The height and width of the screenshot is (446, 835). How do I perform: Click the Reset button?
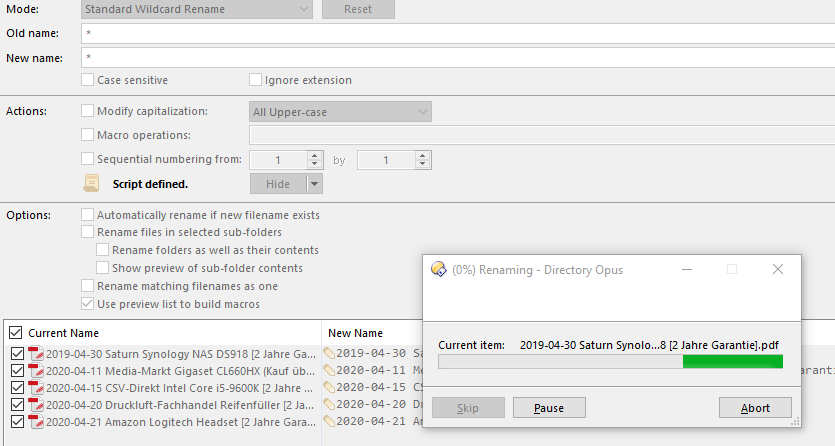click(358, 10)
